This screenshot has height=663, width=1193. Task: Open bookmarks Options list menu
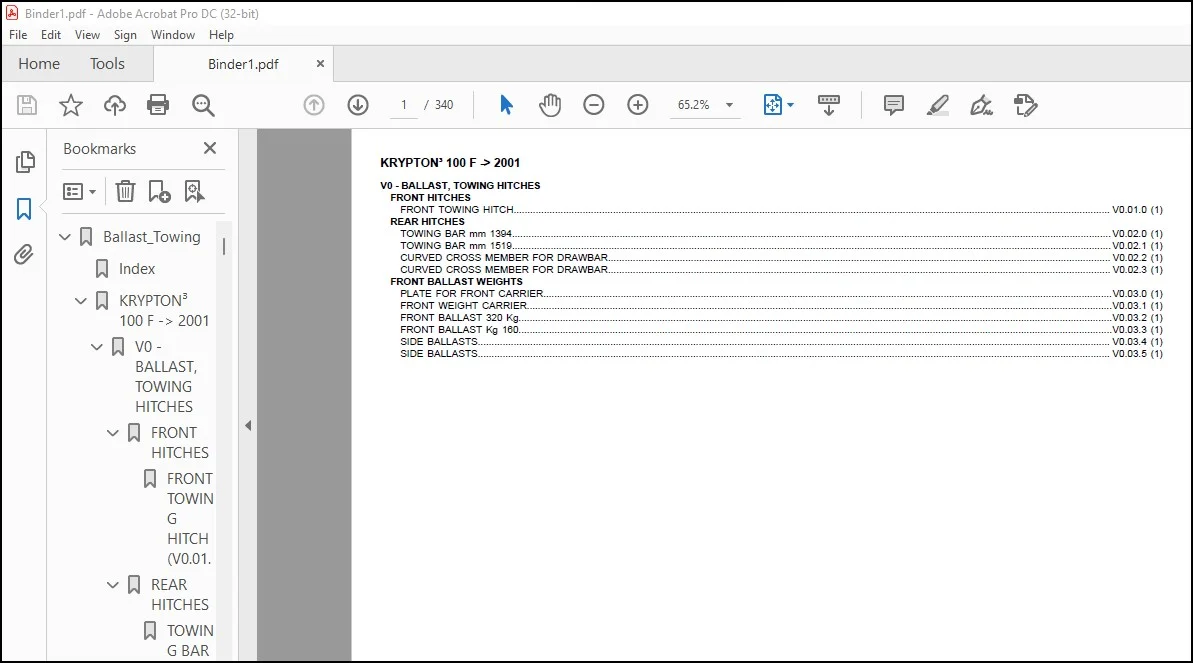[x=80, y=191]
